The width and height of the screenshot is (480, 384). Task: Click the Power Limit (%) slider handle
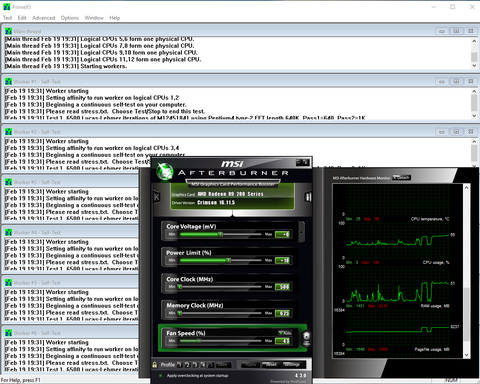[228, 260]
